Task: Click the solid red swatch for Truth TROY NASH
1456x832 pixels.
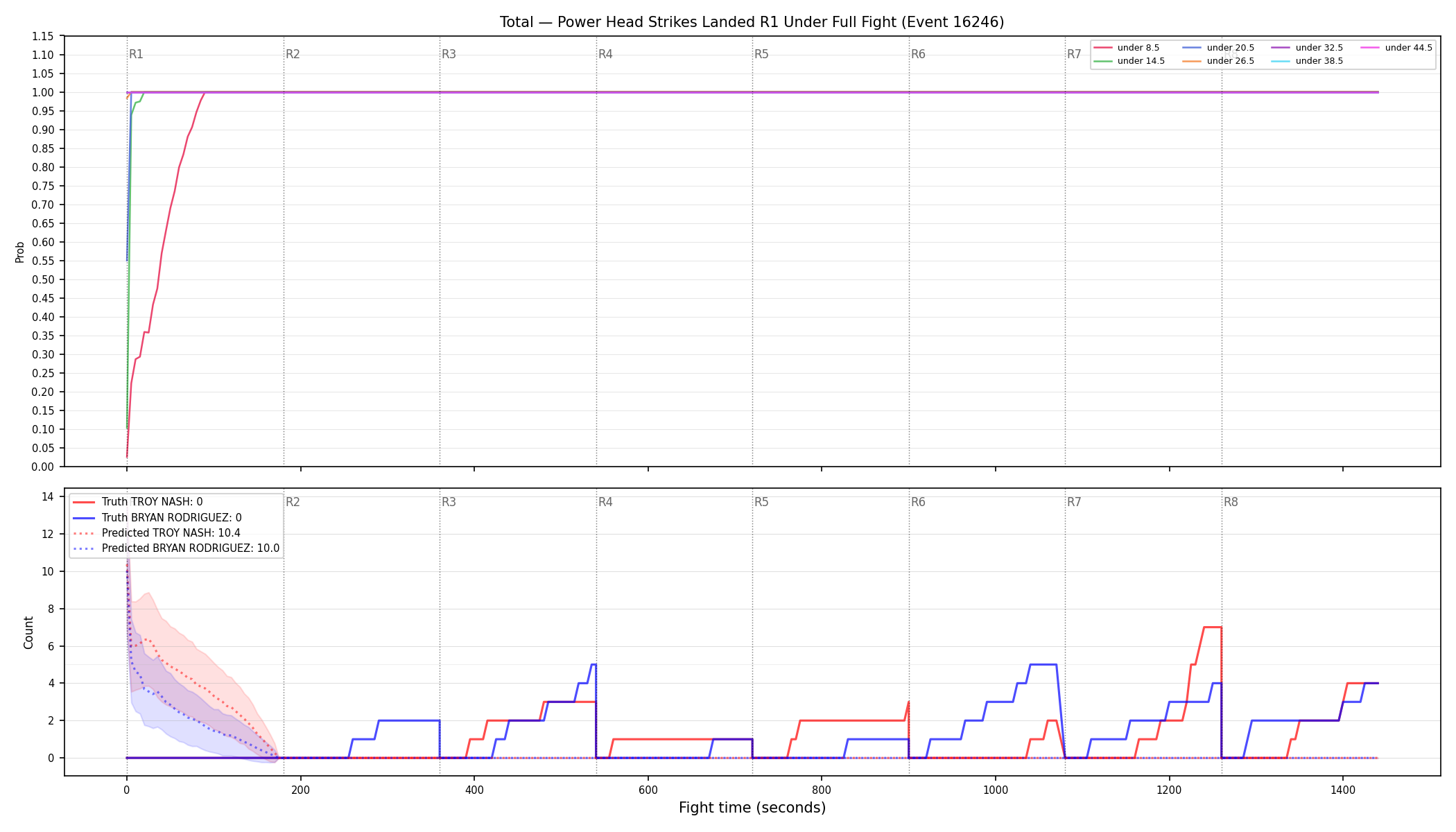Action: tap(84, 502)
